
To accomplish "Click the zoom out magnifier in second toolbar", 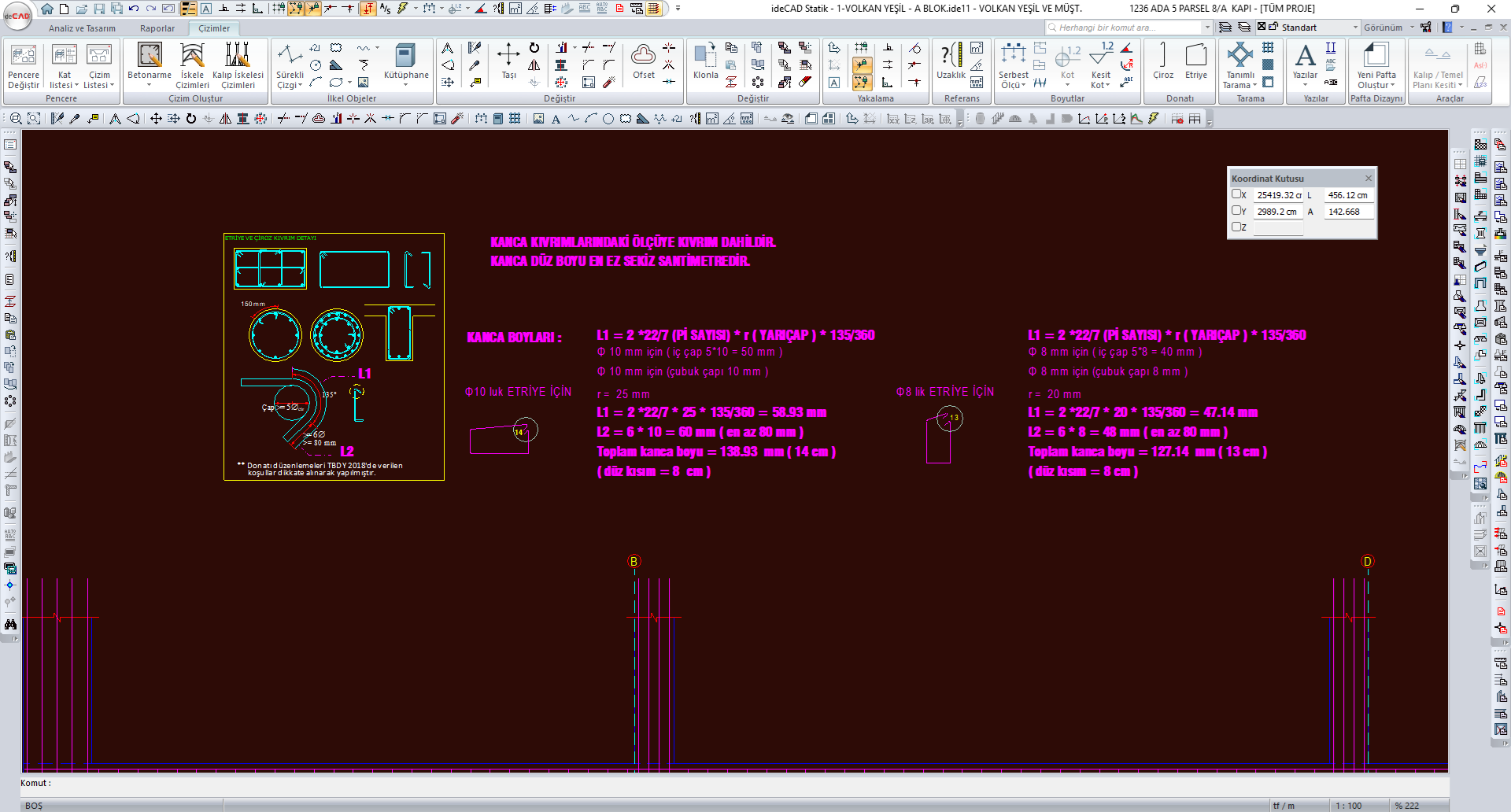I will tap(16, 119).
